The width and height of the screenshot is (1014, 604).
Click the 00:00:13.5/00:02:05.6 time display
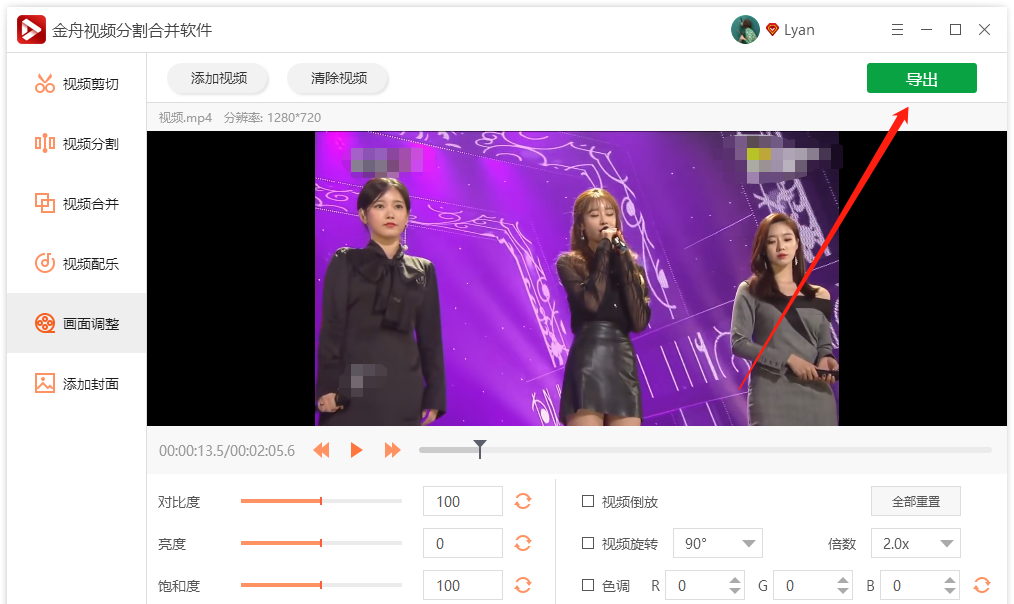pos(227,451)
